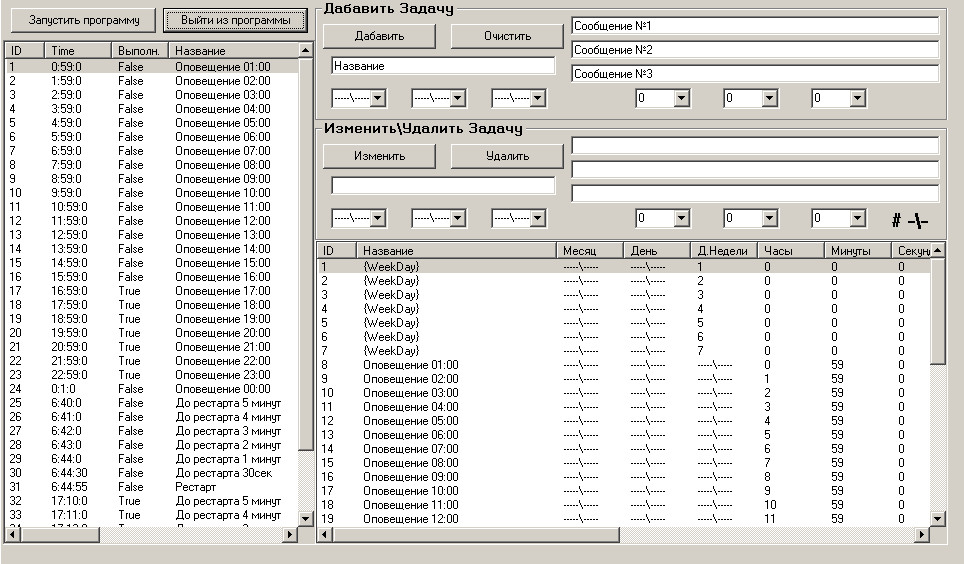
Task: Sort left list by Time column header
Action: point(78,50)
